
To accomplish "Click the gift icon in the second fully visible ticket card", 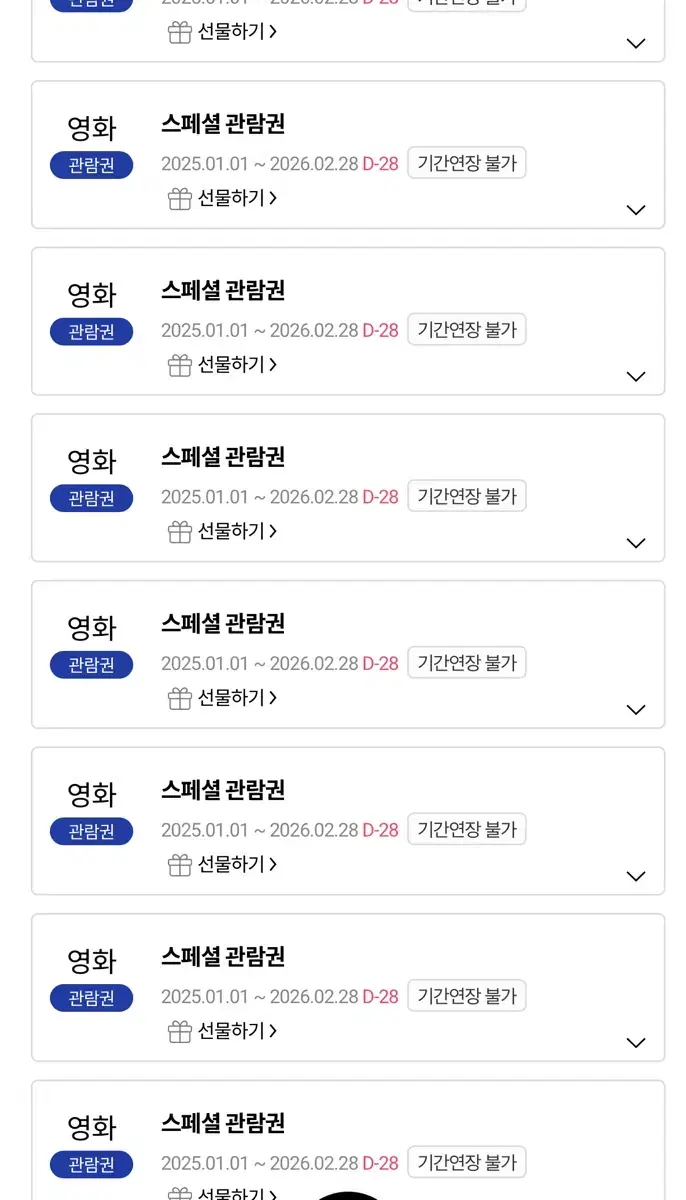I will 180,365.
